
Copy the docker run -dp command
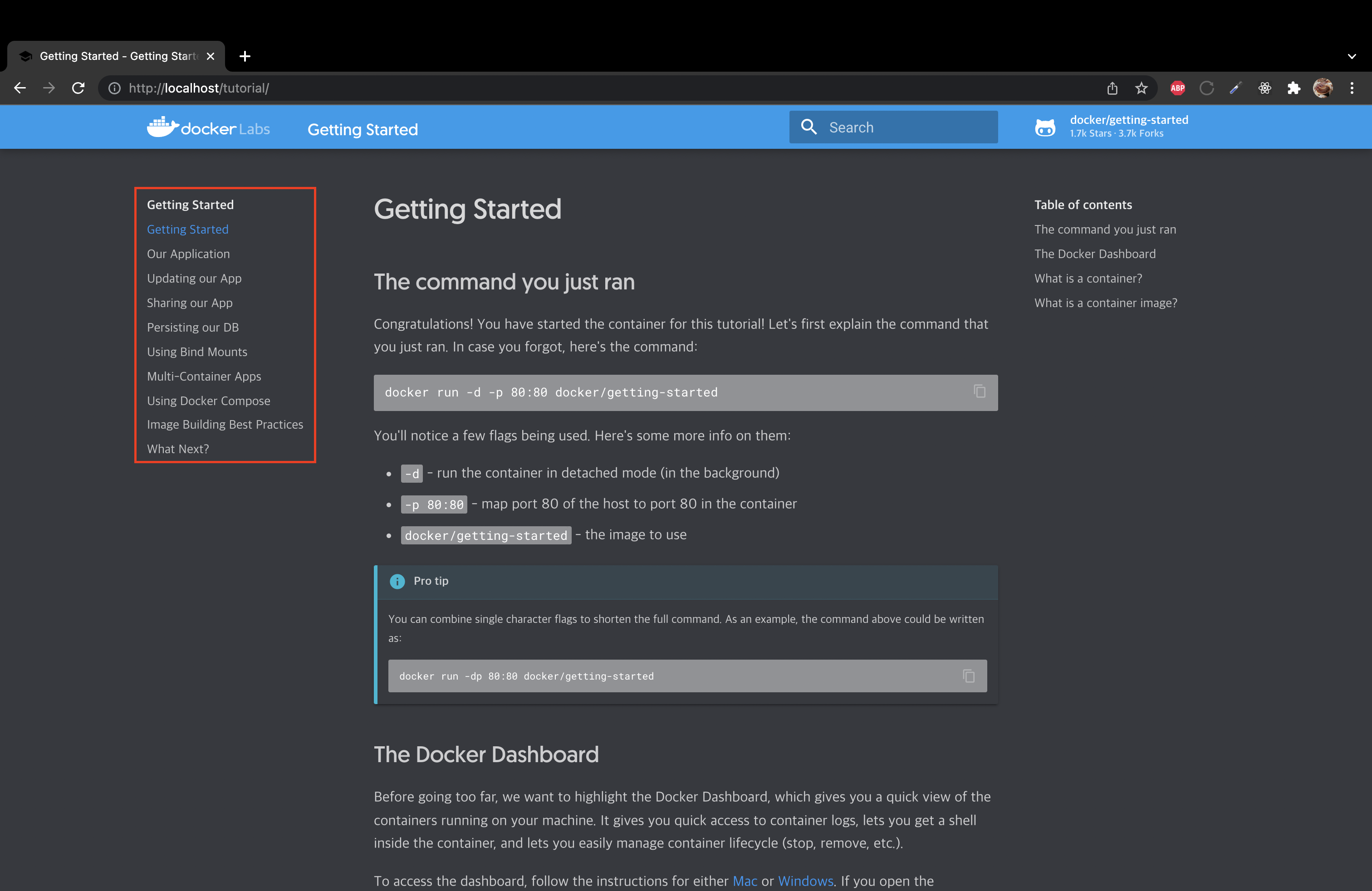click(x=969, y=676)
